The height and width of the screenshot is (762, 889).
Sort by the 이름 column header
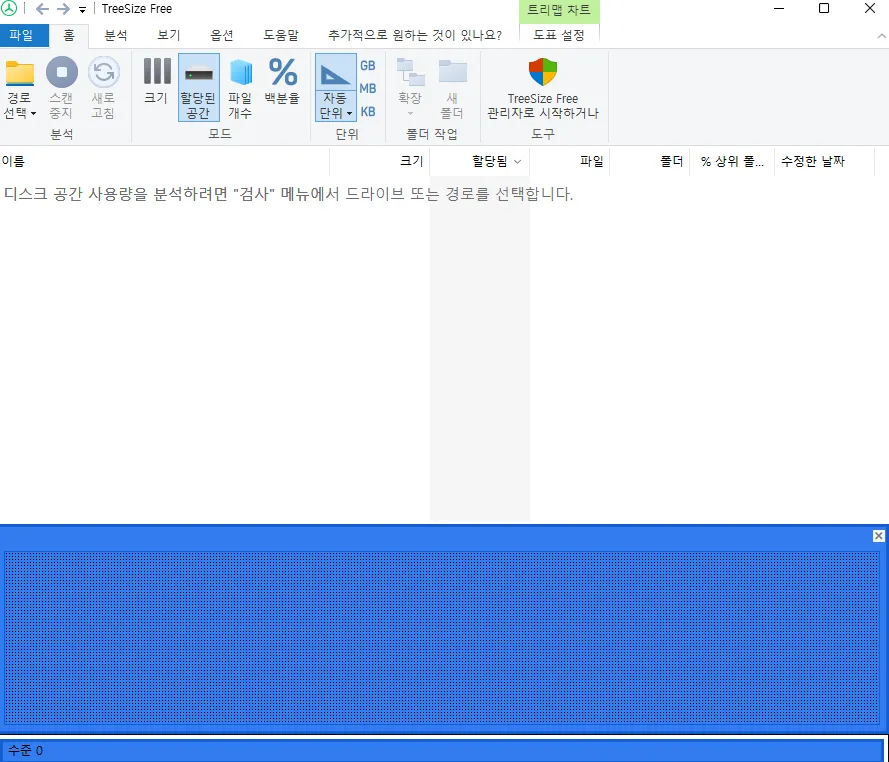(x=164, y=162)
